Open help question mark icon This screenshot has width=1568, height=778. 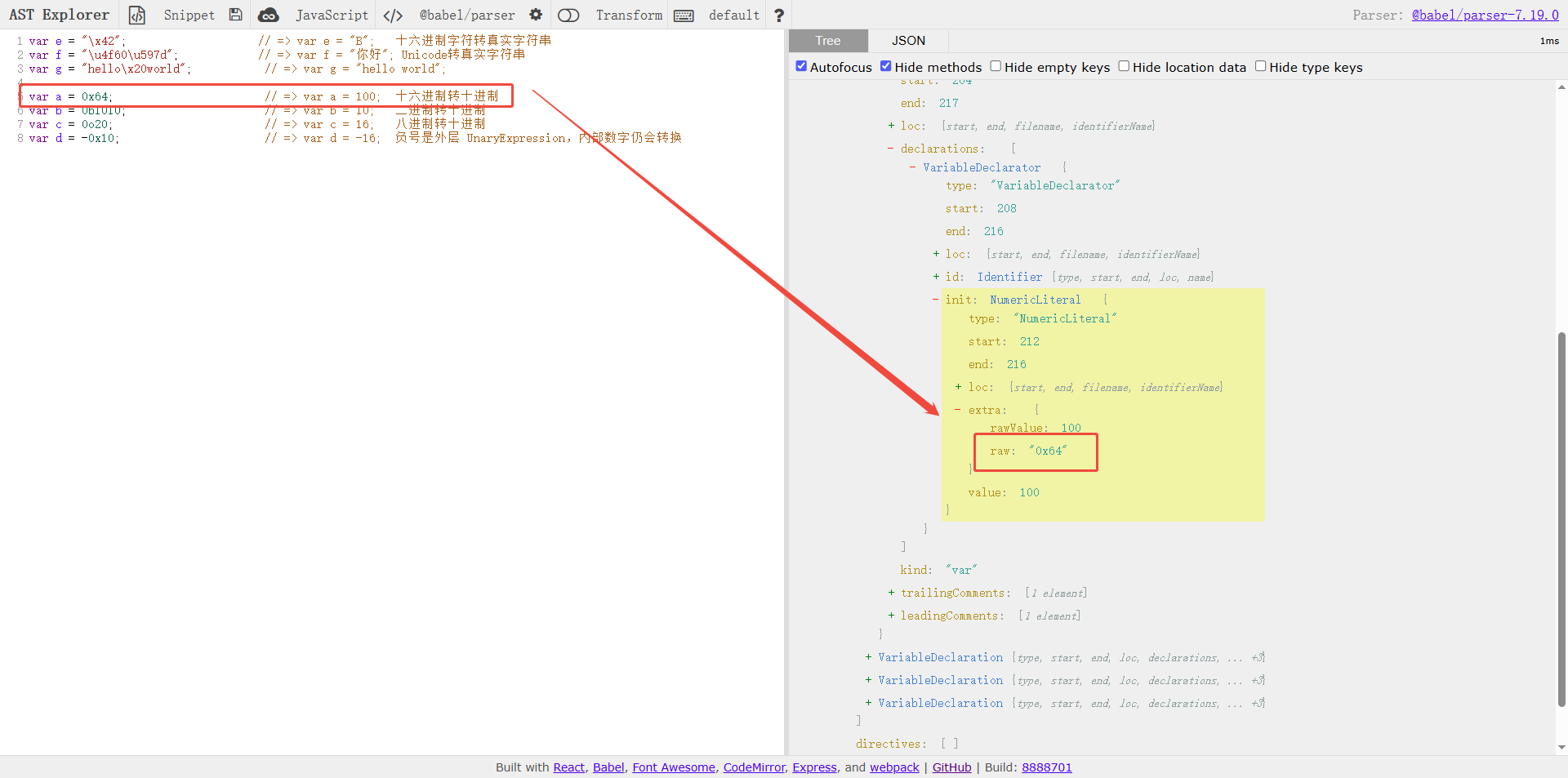click(x=779, y=15)
